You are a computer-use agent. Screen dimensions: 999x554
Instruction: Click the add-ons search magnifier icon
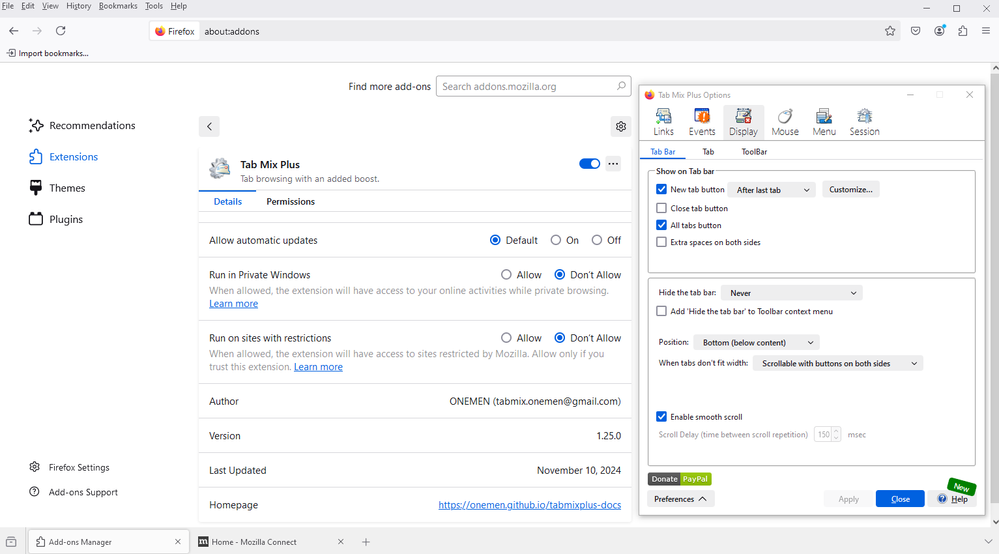[x=621, y=85]
